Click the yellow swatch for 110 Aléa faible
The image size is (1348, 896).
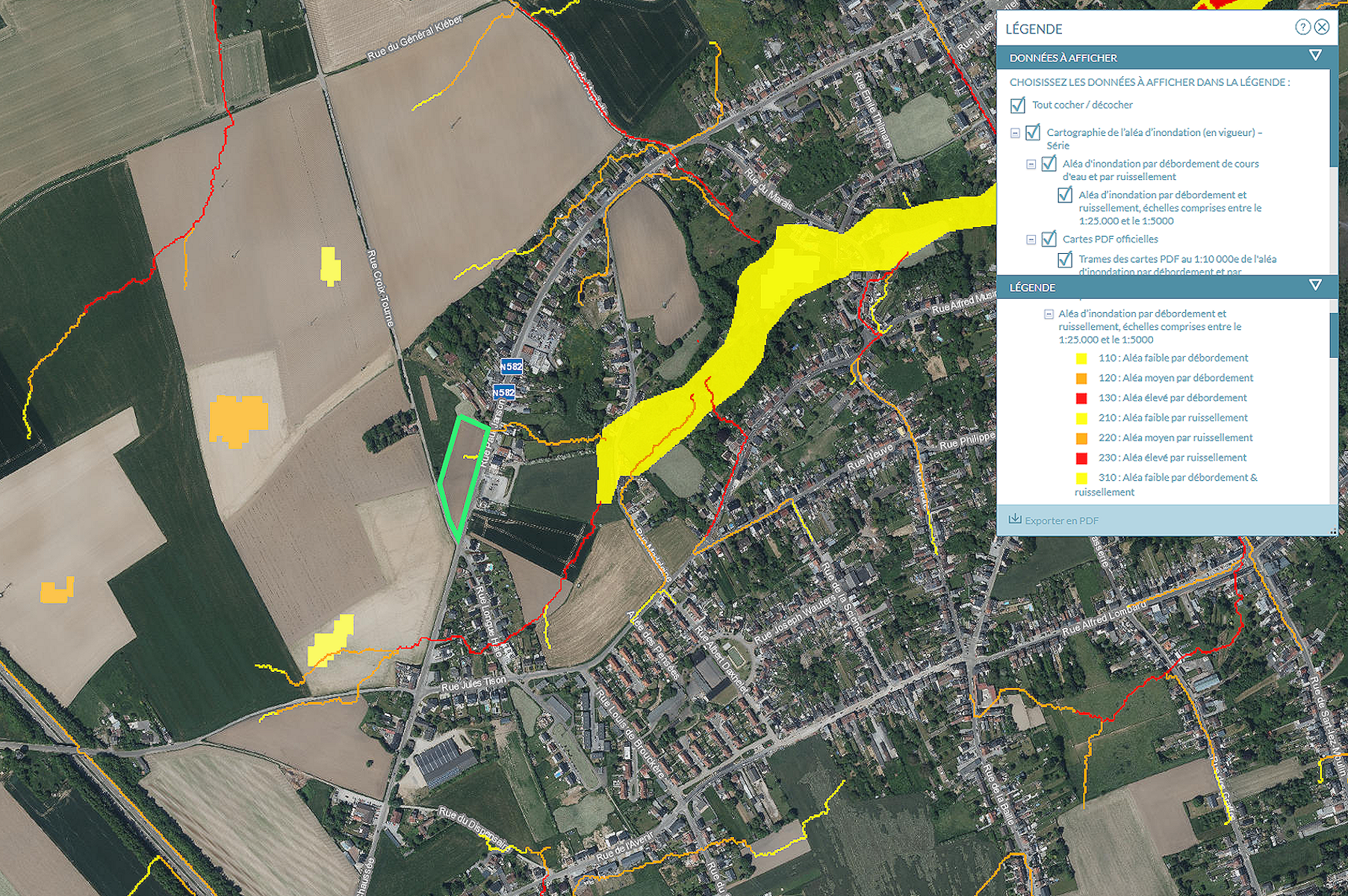[1081, 359]
